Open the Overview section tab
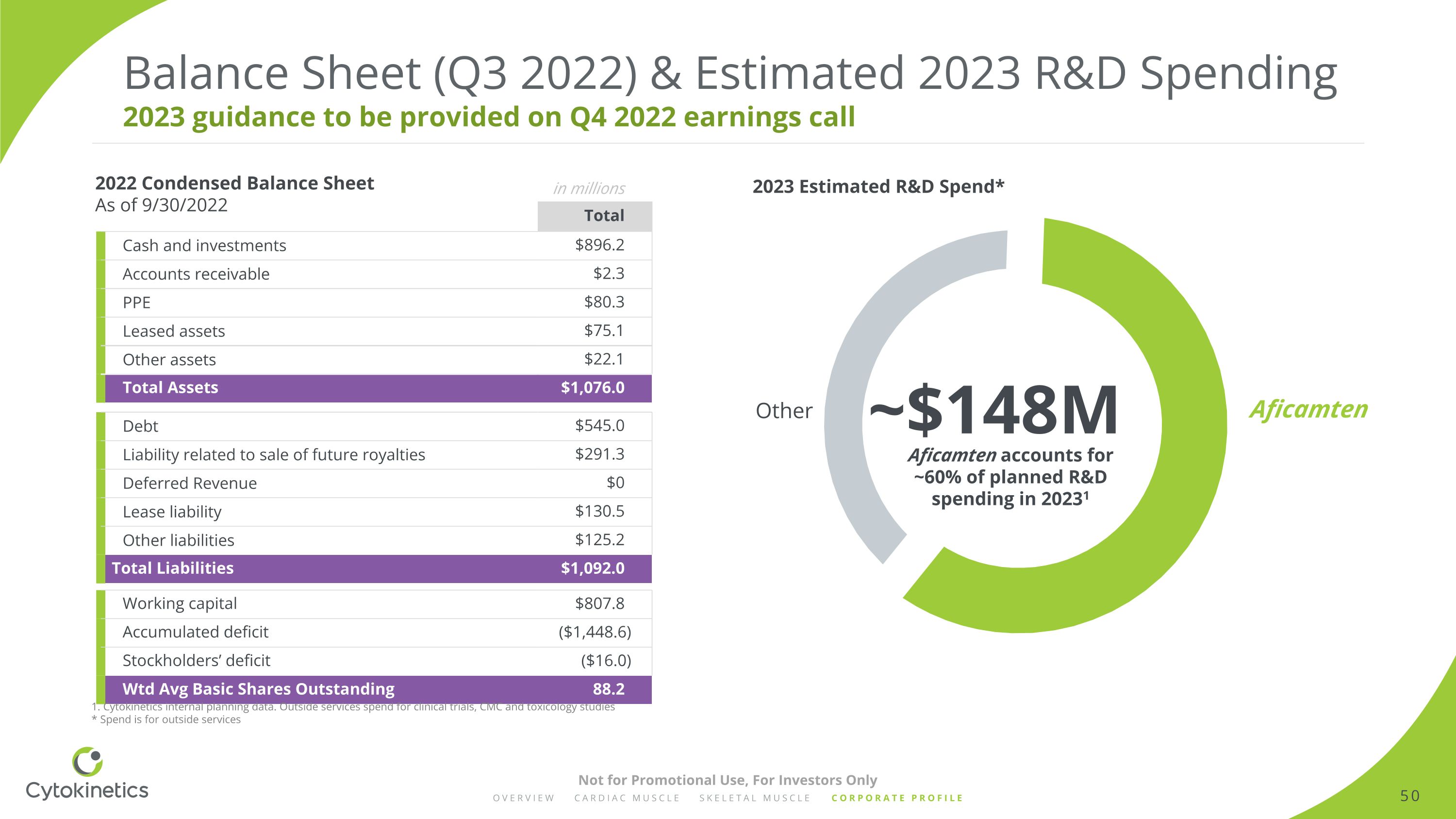This screenshot has height=819, width=1456. 523,798
